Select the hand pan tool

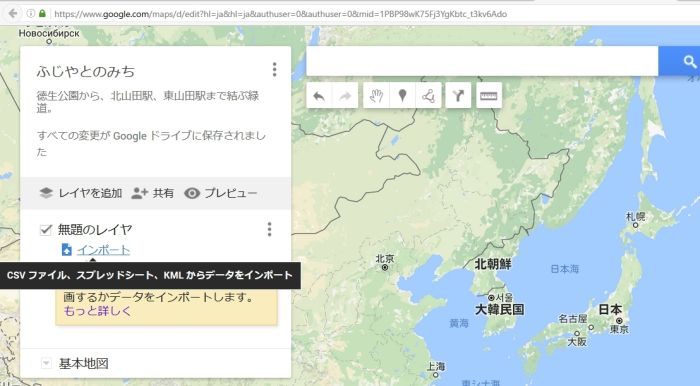click(x=376, y=95)
